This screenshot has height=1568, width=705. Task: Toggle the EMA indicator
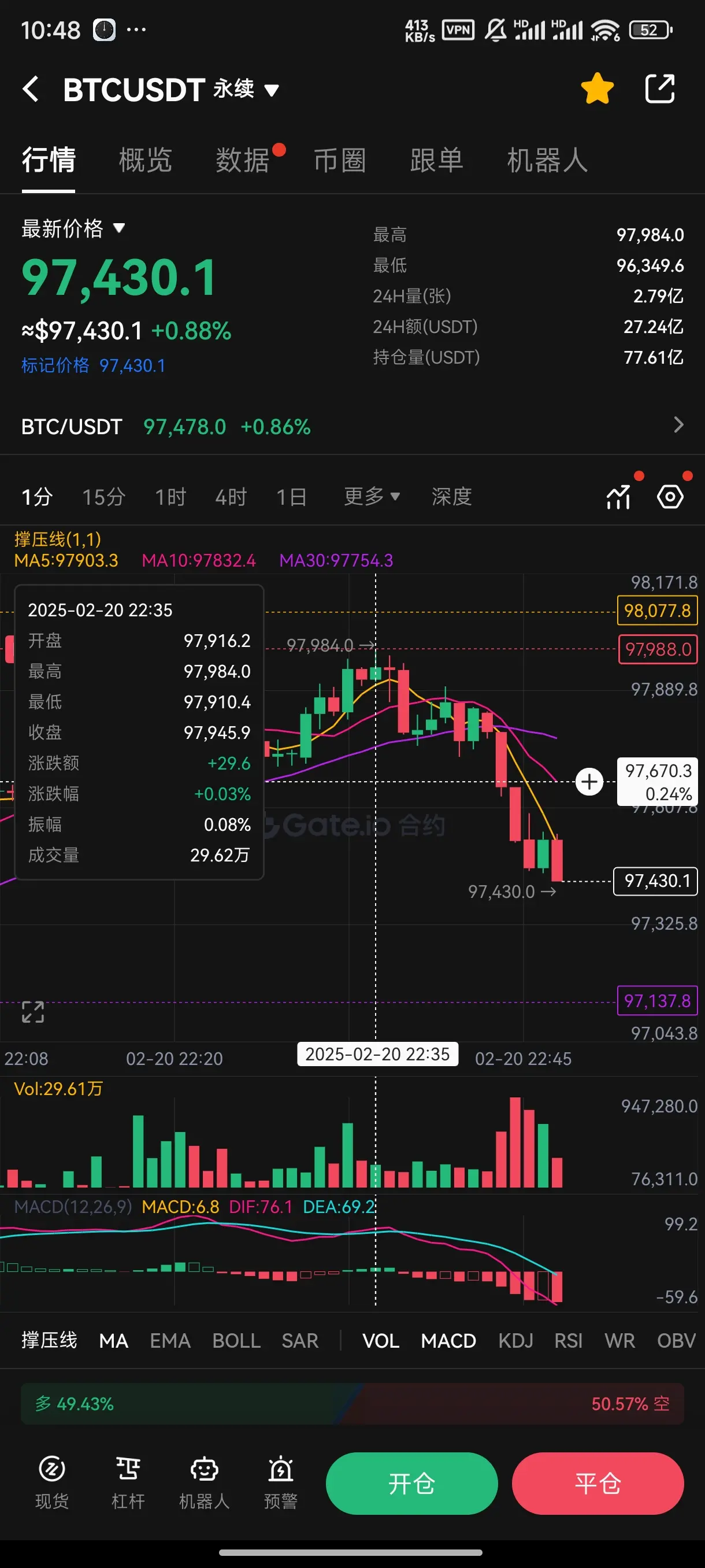tap(170, 1340)
